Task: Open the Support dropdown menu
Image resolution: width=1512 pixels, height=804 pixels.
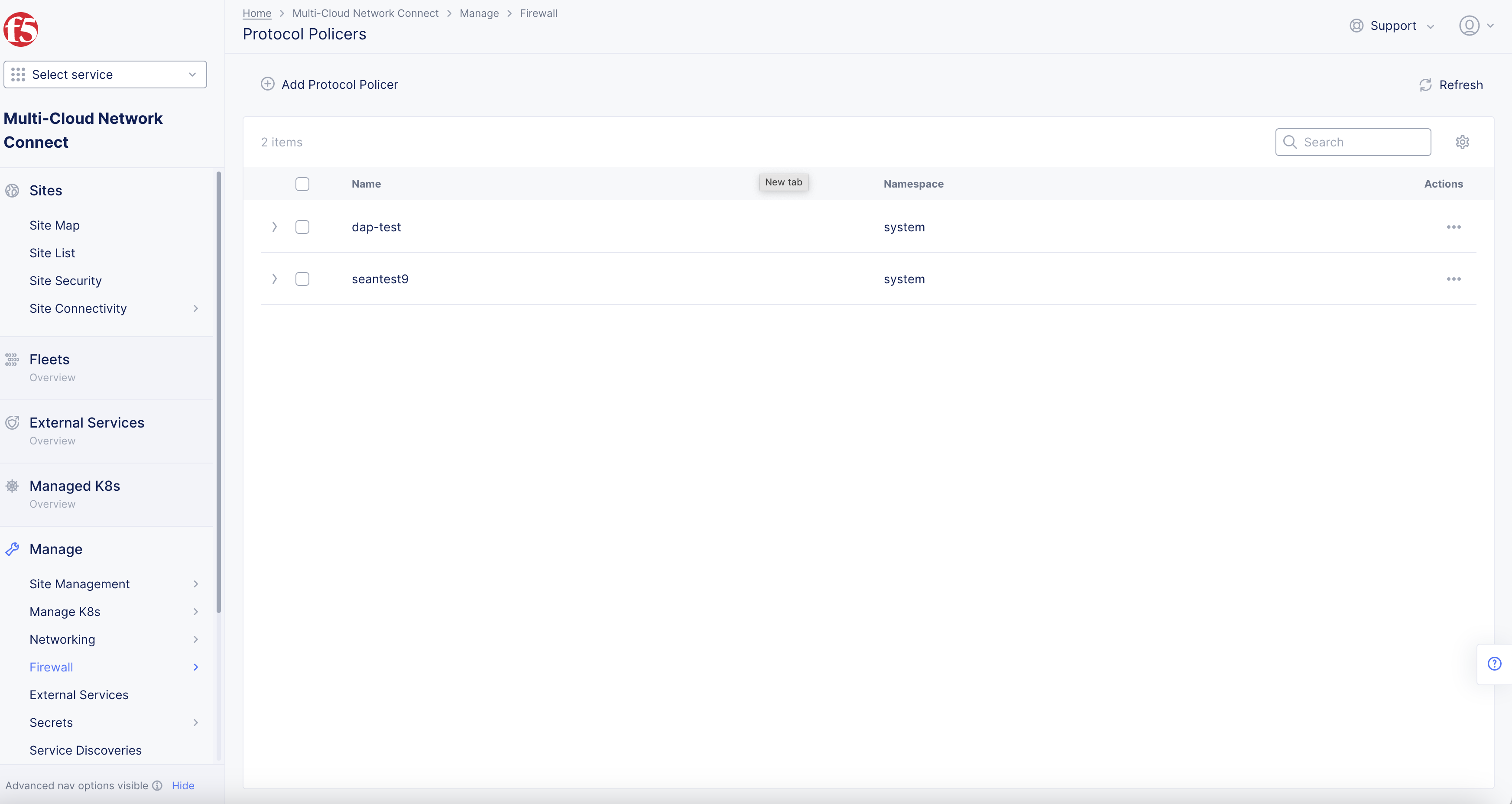Action: tap(1393, 25)
